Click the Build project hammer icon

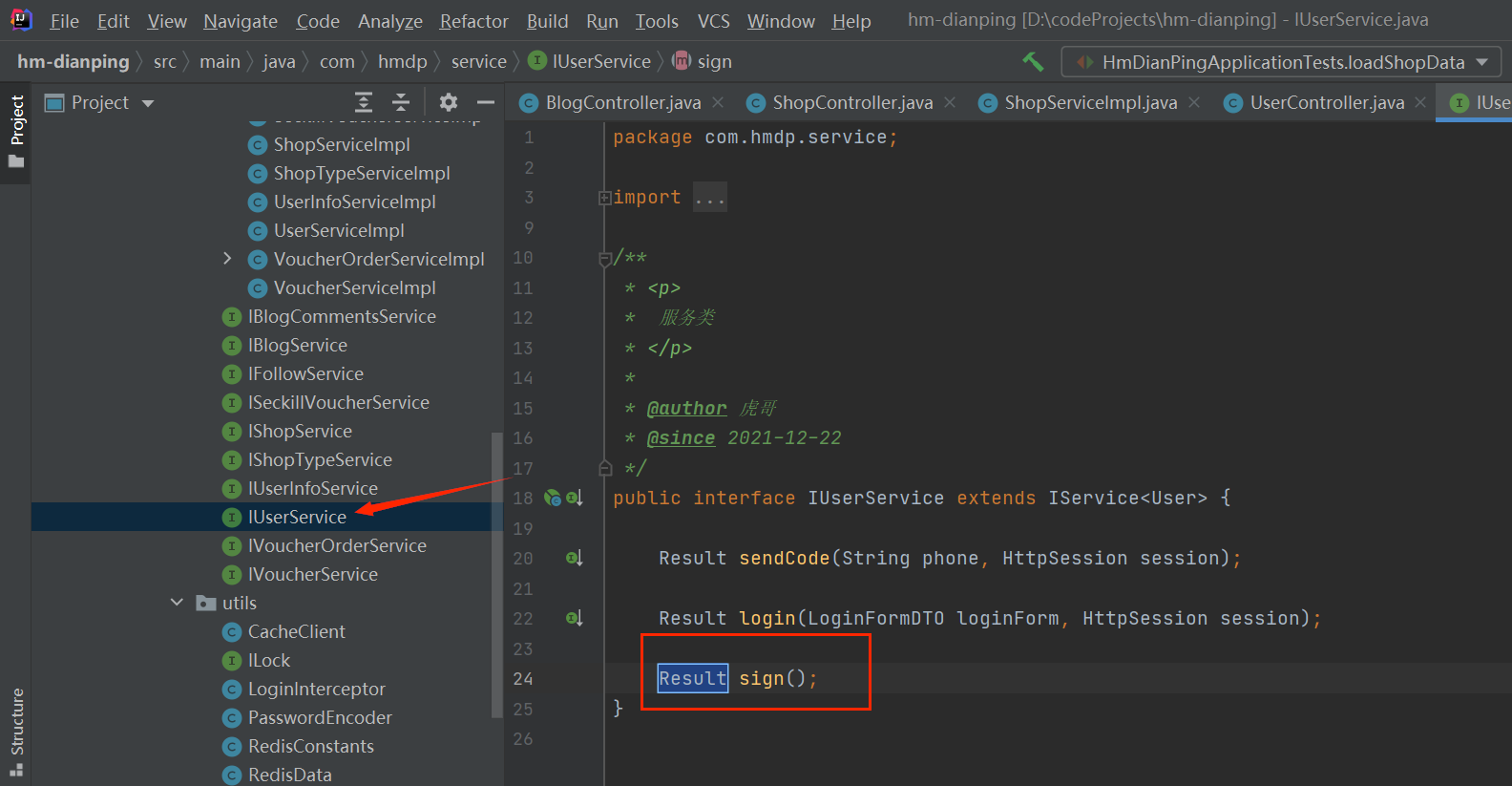point(1033,62)
